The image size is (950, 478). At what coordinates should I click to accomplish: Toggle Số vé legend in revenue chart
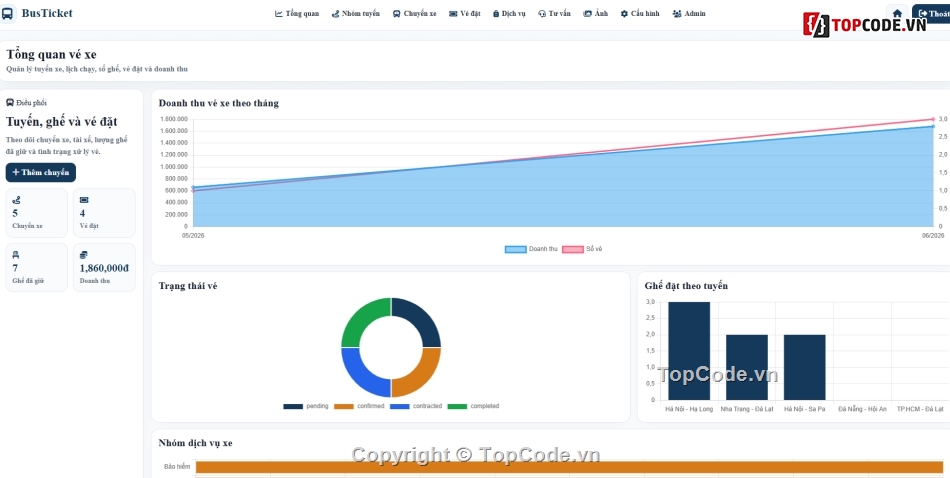pos(582,249)
